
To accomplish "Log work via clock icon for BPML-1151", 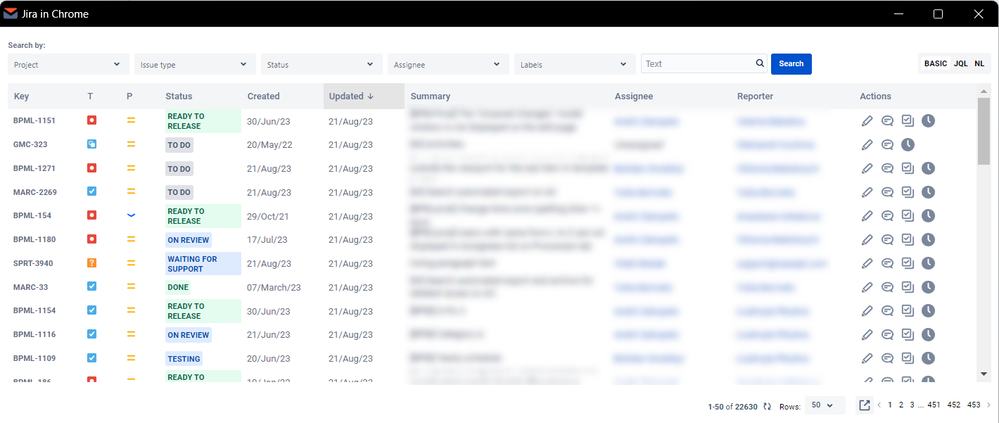I will [x=928, y=121].
